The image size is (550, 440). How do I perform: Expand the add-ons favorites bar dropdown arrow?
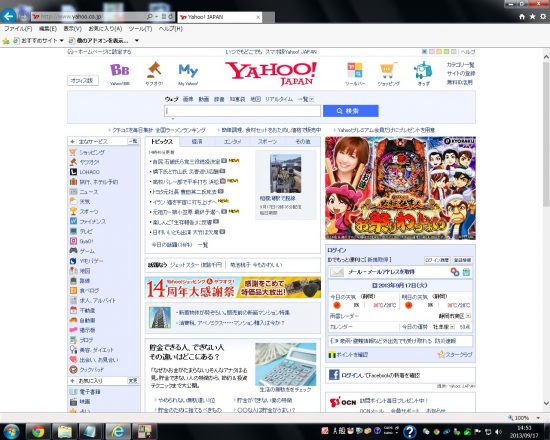137,41
